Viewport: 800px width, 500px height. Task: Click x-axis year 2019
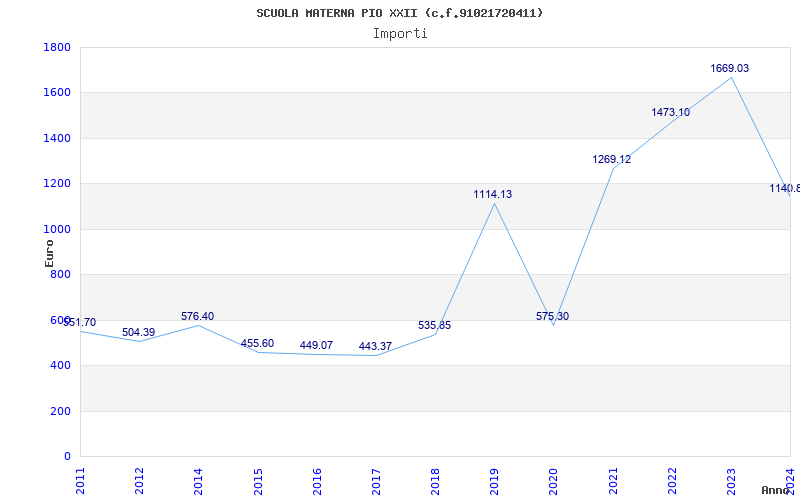coord(495,481)
